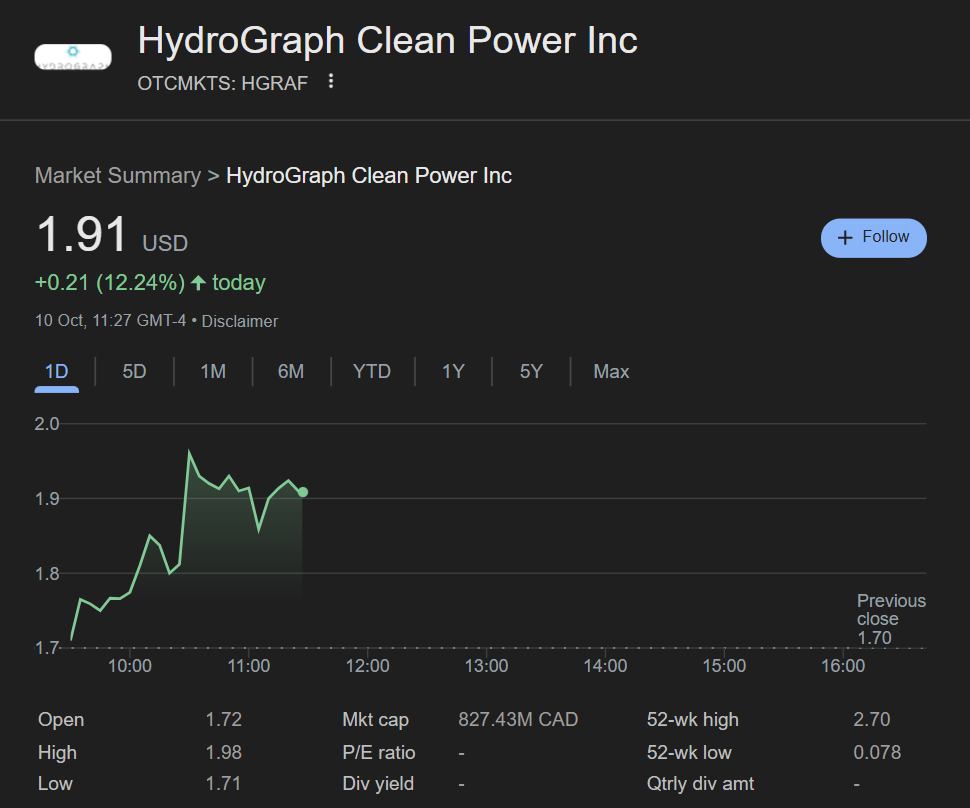This screenshot has height=808, width=970.
Task: Click the 2.0 price axis label
Action: [46, 424]
